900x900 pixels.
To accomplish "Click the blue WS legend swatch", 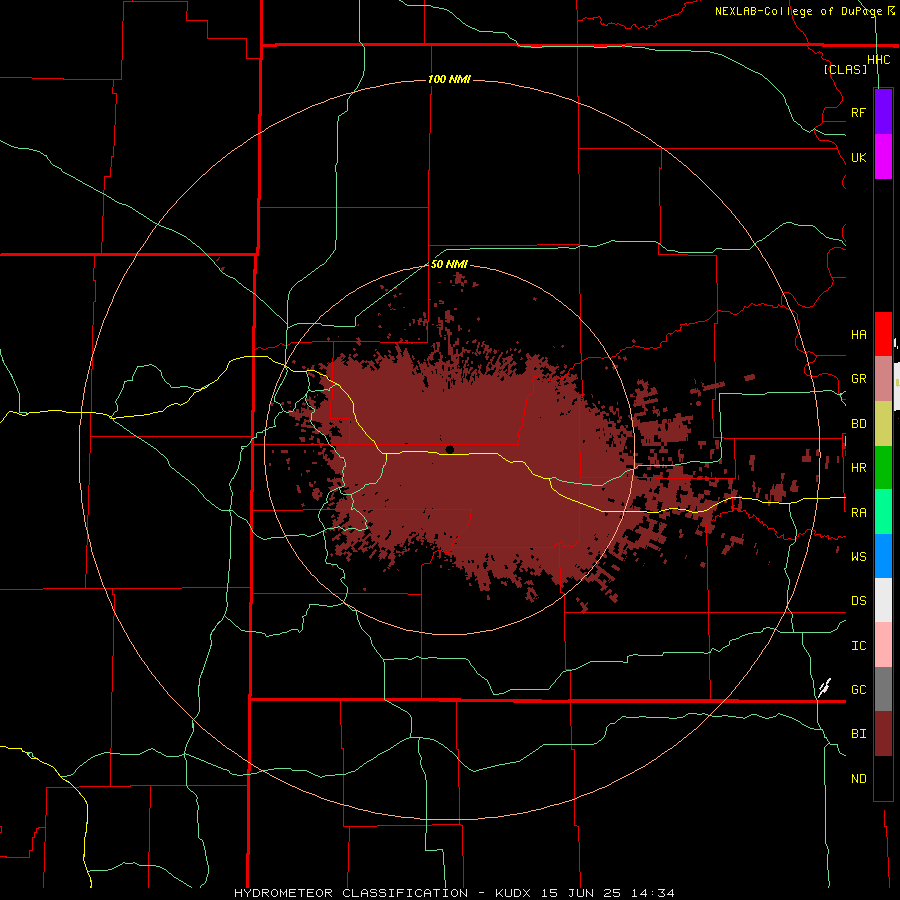I will point(883,556).
